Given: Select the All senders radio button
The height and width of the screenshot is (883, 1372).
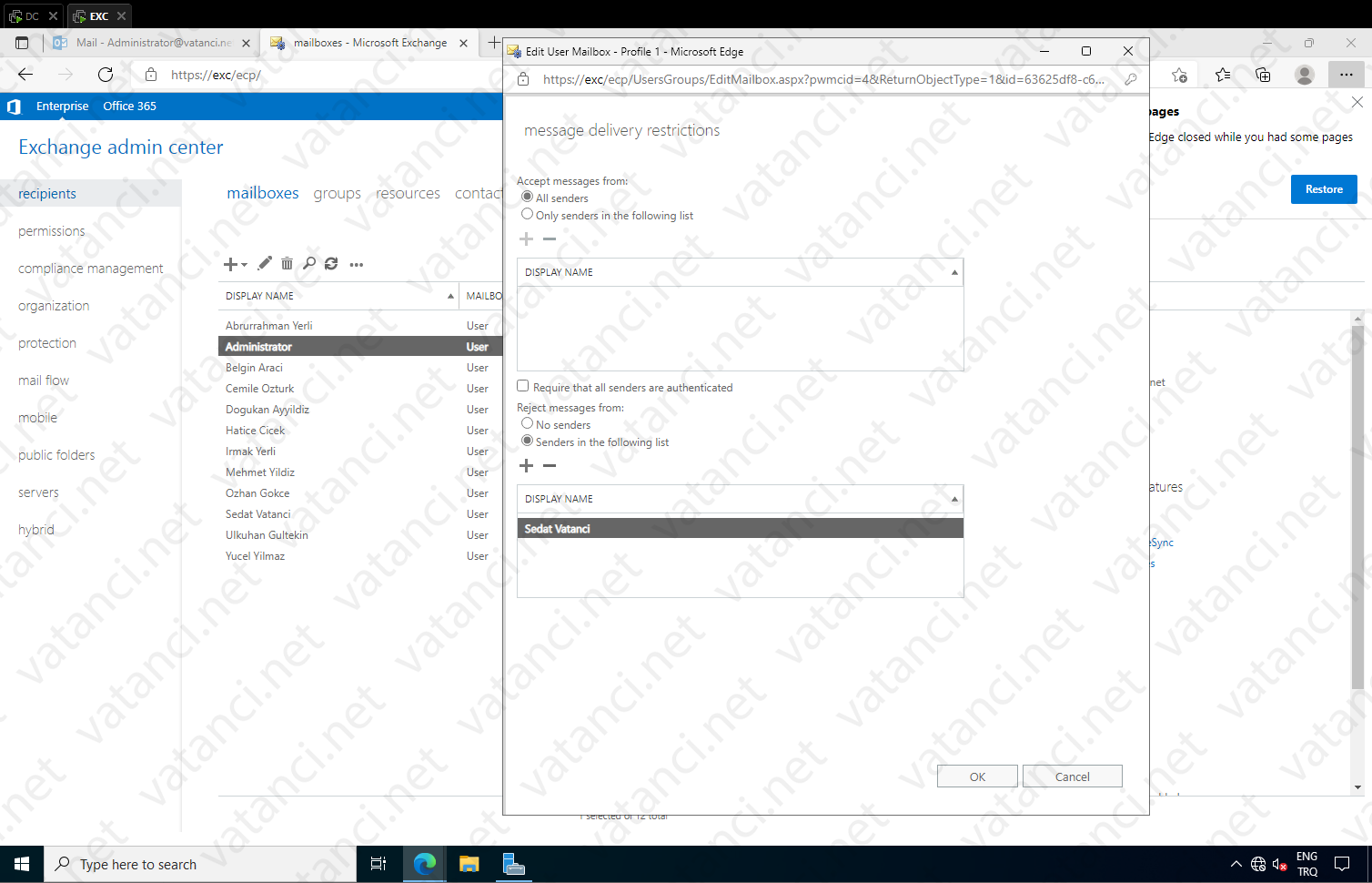Looking at the screenshot, I should [527, 197].
